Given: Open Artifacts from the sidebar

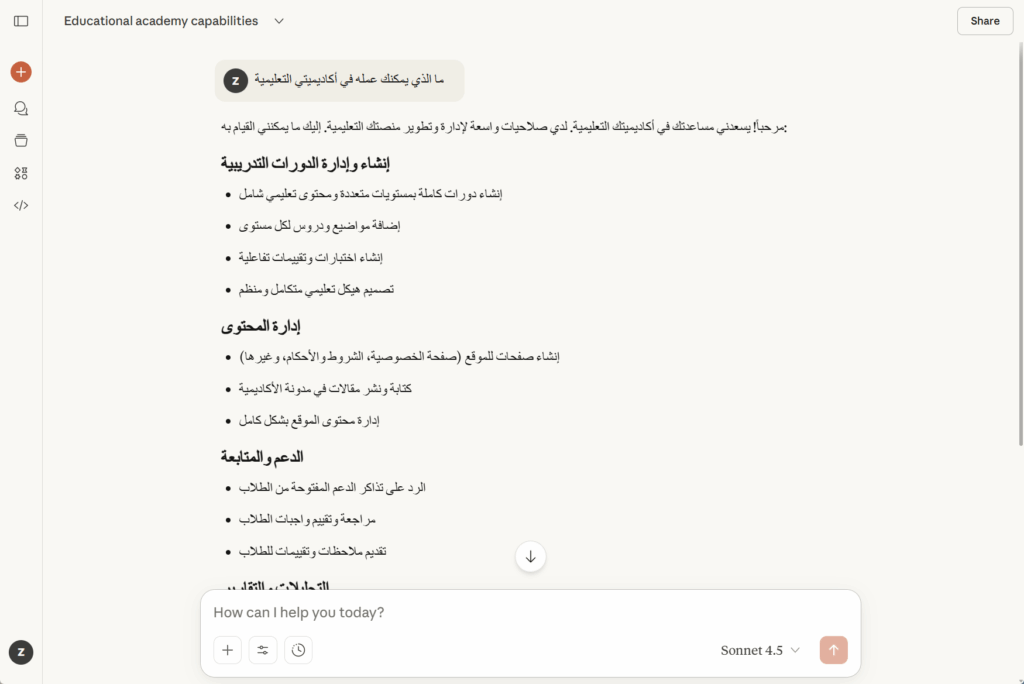Looking at the screenshot, I should 21,173.
